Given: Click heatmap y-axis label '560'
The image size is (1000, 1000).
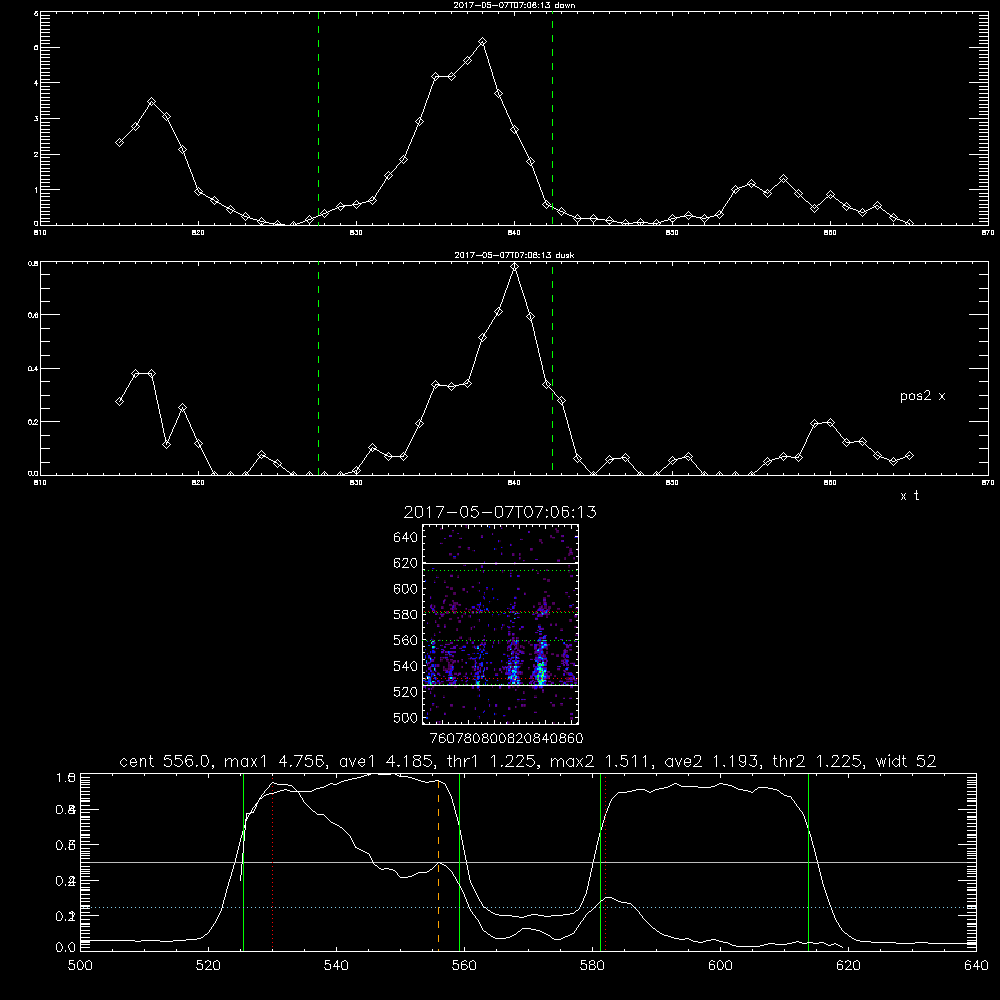Looking at the screenshot, I should coord(405,640).
